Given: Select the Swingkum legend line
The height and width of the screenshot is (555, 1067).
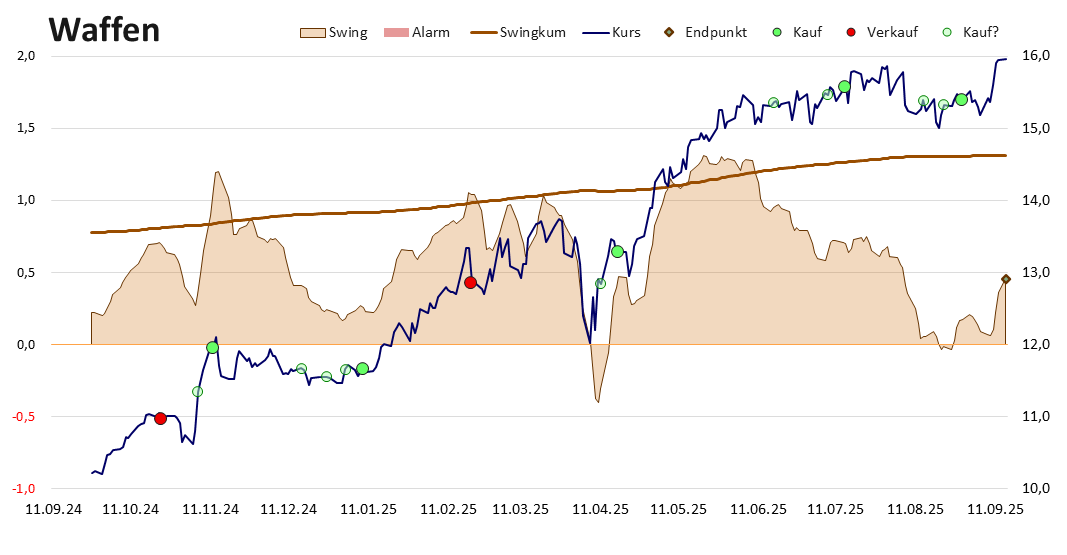Looking at the screenshot, I should point(484,33).
